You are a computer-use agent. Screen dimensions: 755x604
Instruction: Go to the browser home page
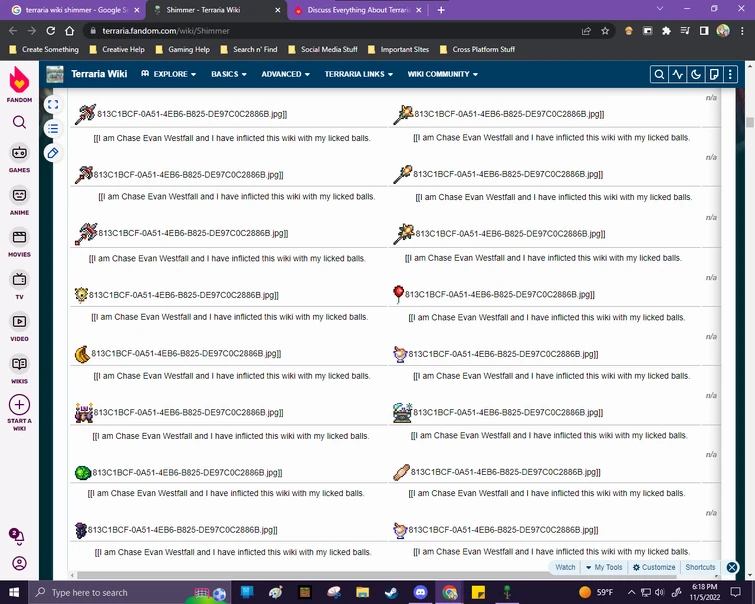pos(69,31)
